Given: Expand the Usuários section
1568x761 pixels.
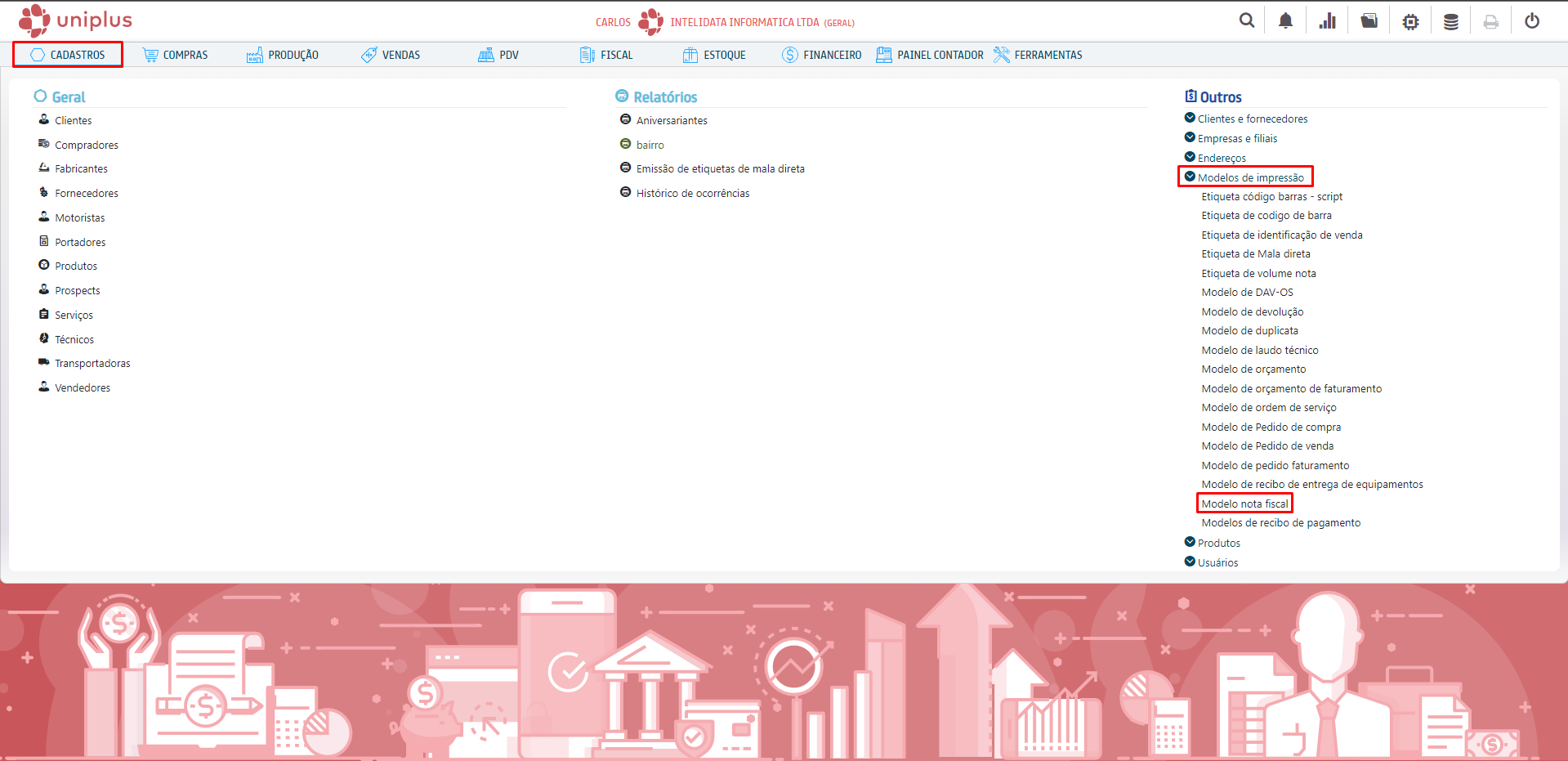Looking at the screenshot, I should pos(1217,562).
